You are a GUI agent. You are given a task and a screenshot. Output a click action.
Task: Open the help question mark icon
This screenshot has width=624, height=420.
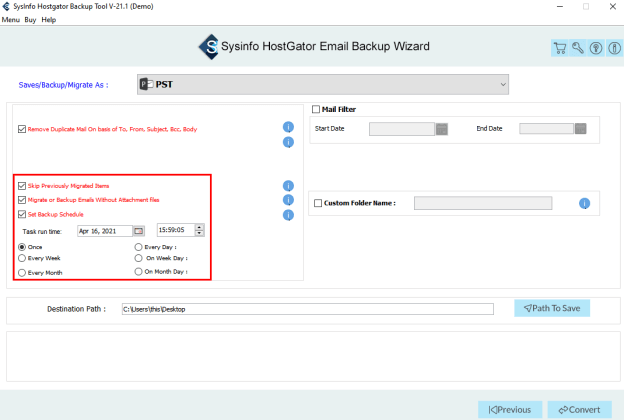pyautogui.click(x=596, y=48)
